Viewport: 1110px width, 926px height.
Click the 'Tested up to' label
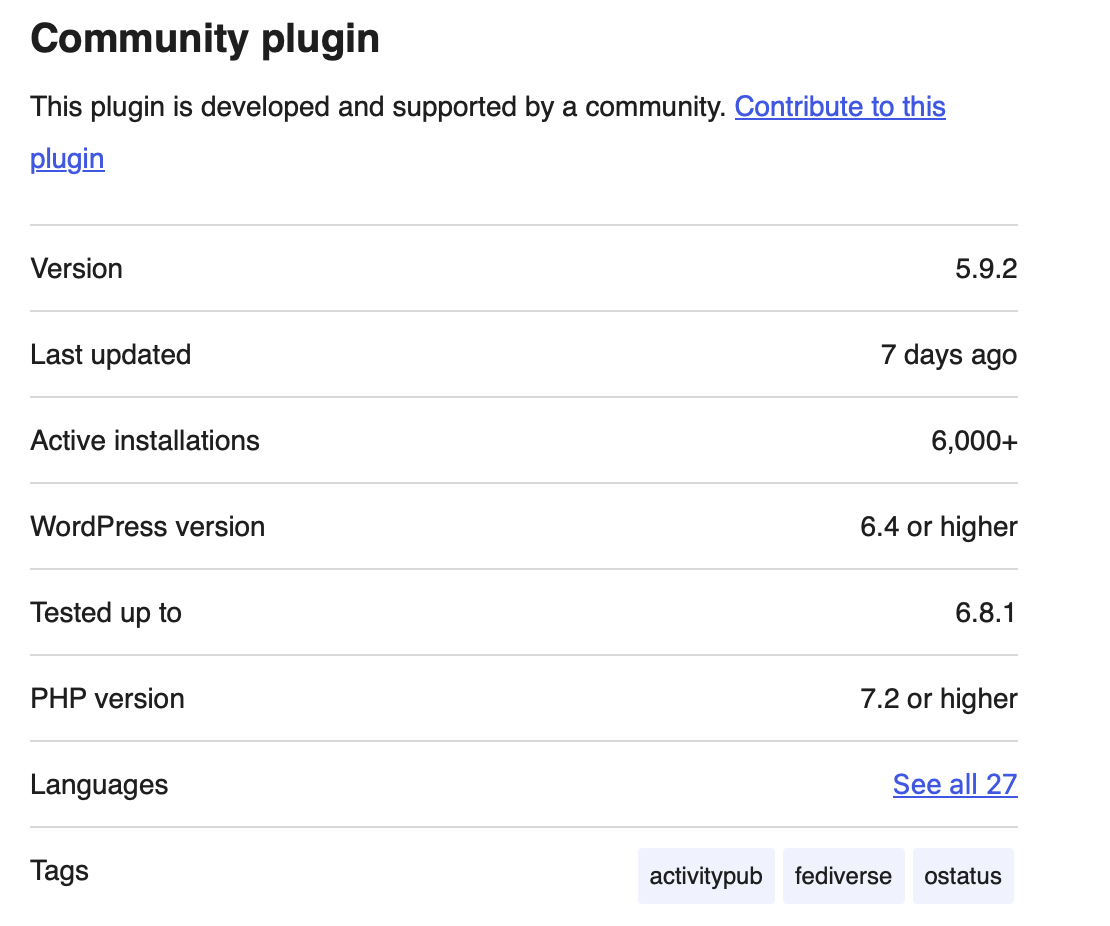click(106, 613)
